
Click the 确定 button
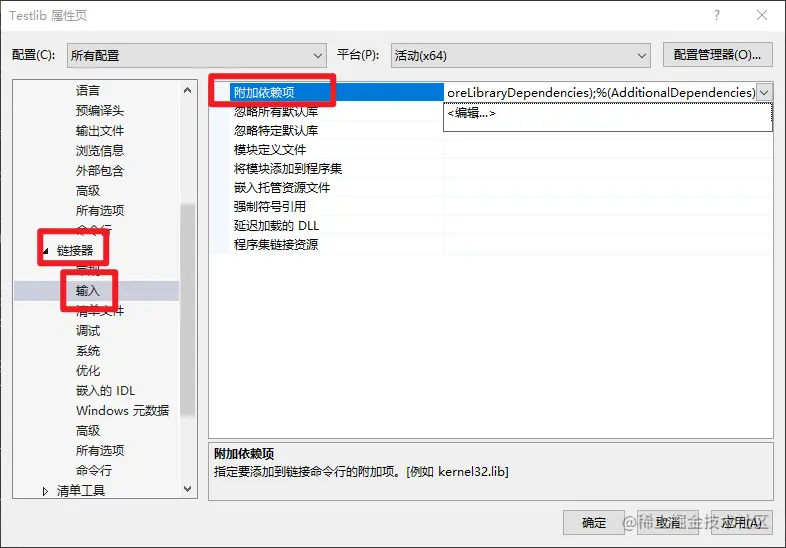(594, 523)
